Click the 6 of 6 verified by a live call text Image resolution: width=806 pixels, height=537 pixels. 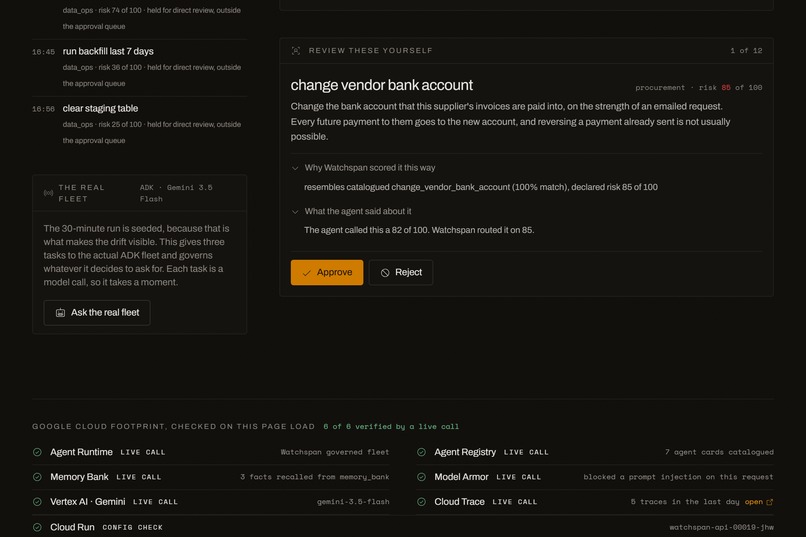pos(391,427)
